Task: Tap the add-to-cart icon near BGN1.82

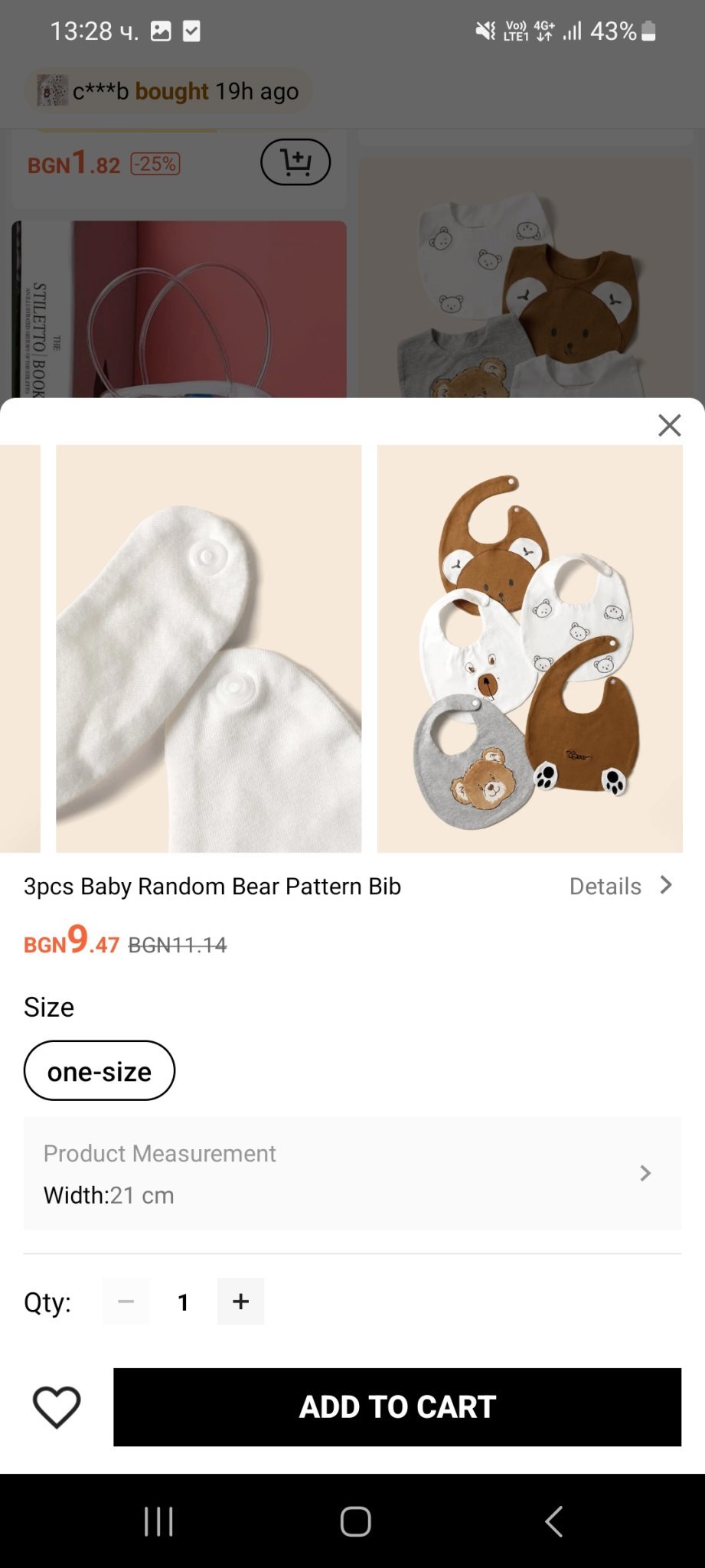Action: tap(295, 162)
